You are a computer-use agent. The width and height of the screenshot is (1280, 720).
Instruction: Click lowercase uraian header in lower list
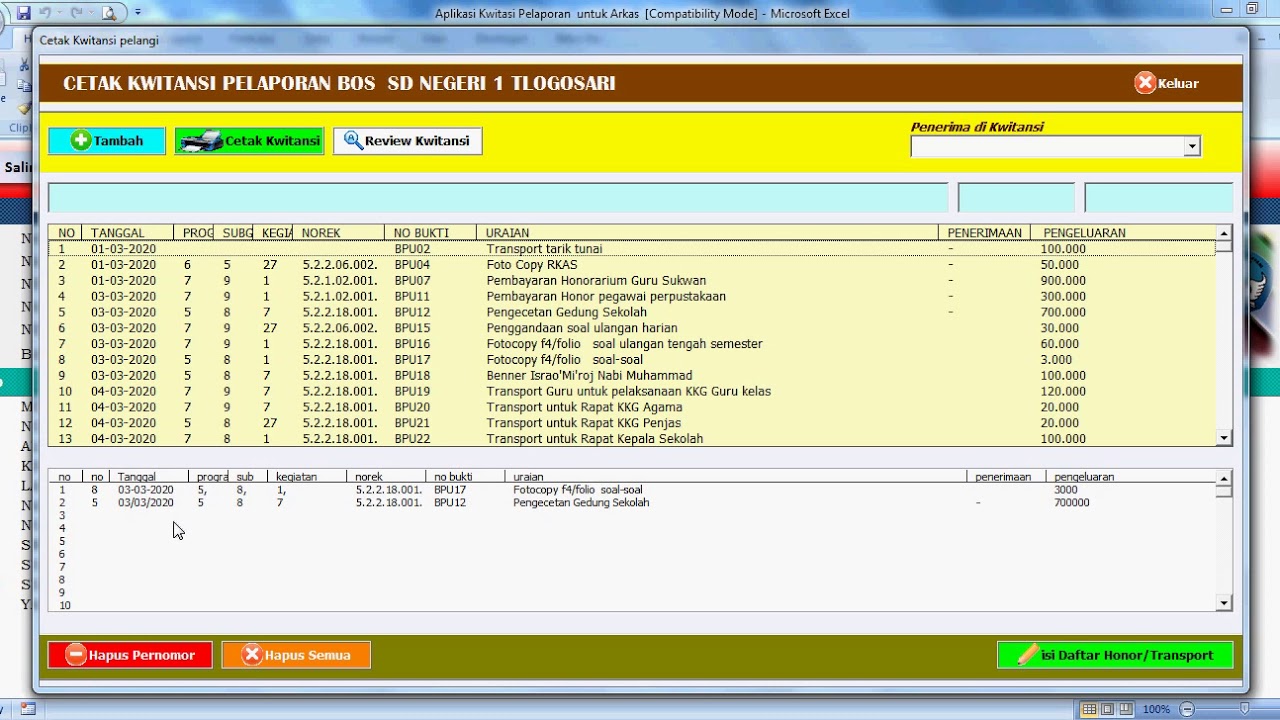pyautogui.click(x=528, y=477)
